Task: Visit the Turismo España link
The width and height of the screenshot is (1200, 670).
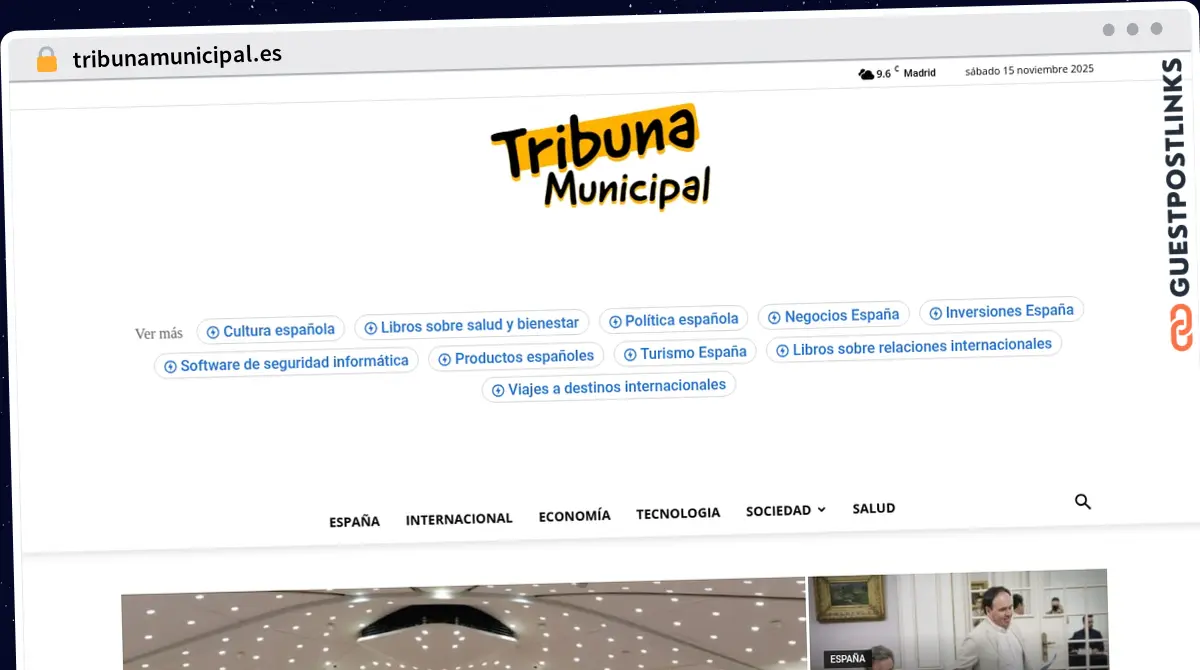Action: coord(685,352)
